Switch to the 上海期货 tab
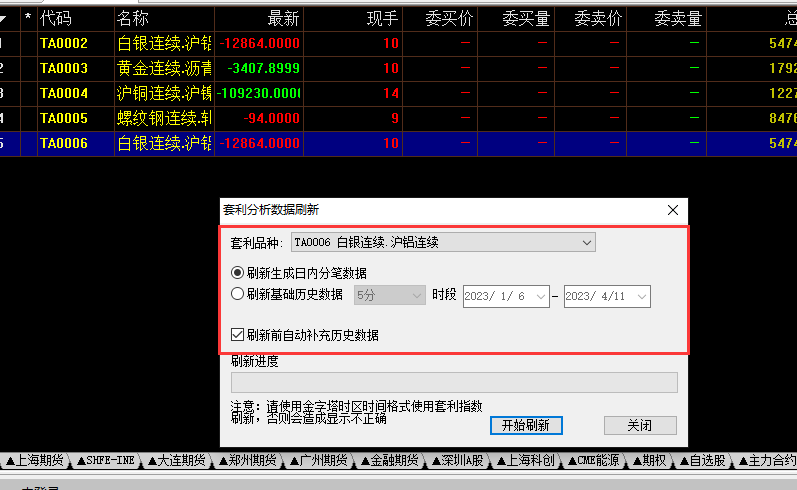This screenshot has height=490, width=797. pos(36,461)
